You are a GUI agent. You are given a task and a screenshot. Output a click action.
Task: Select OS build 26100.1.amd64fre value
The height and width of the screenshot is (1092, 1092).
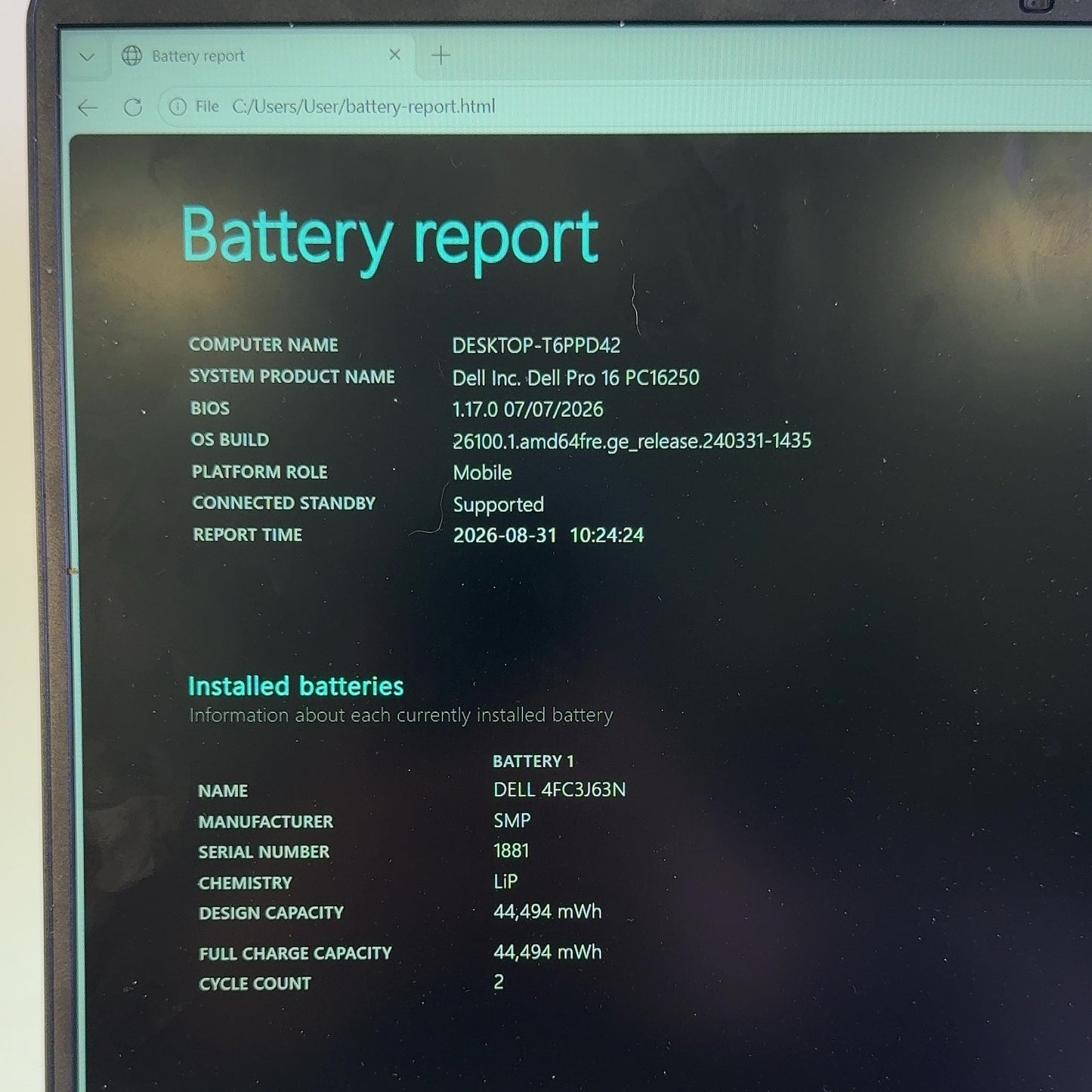(x=632, y=441)
